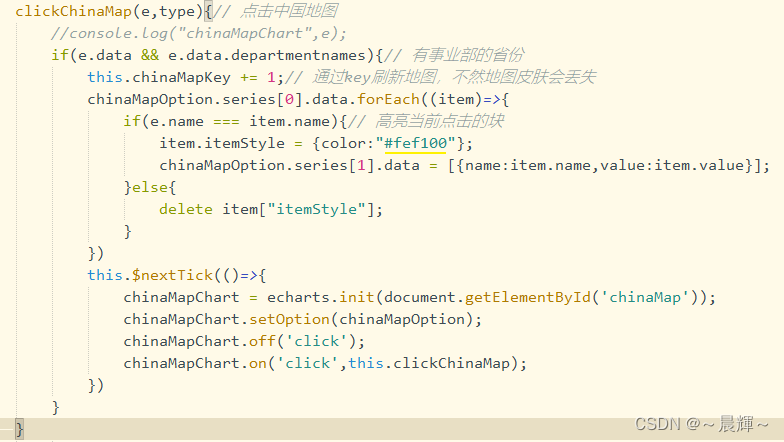This screenshot has width=784, height=442.
Task: Click getElementById method name
Action: click(528, 297)
